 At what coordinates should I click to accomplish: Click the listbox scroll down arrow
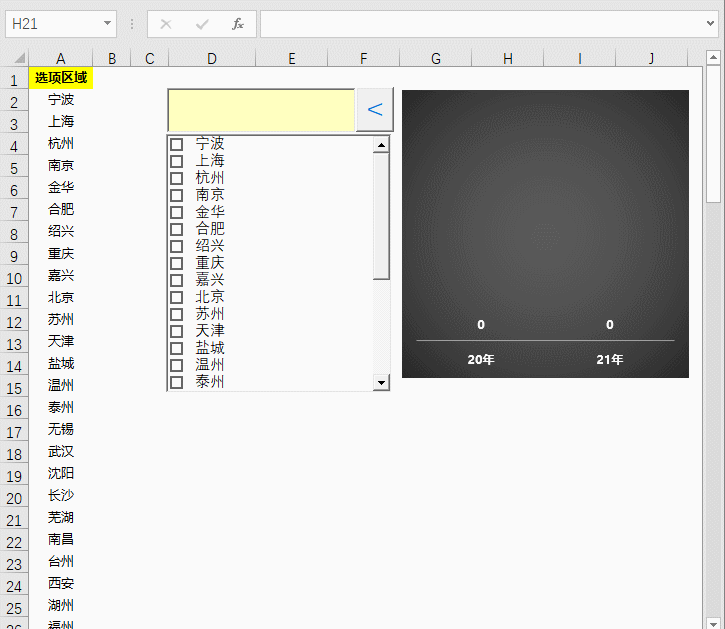(x=381, y=382)
